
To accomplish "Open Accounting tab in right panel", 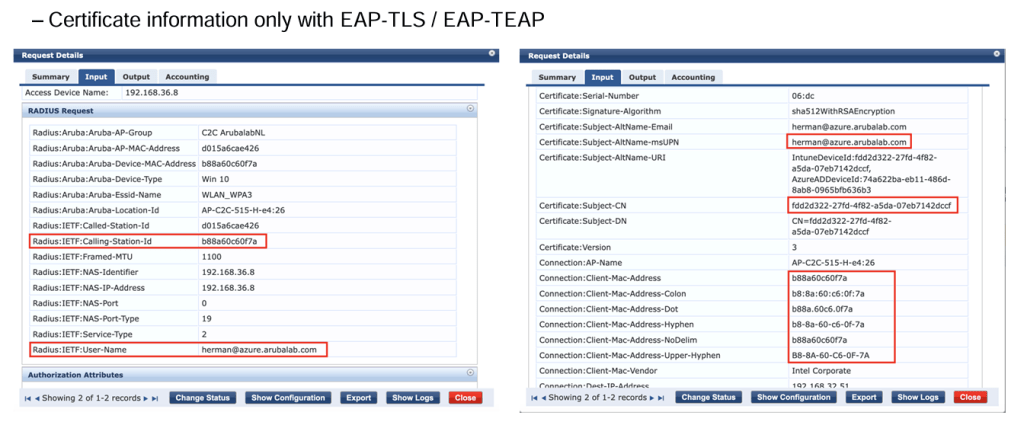I will (x=693, y=77).
